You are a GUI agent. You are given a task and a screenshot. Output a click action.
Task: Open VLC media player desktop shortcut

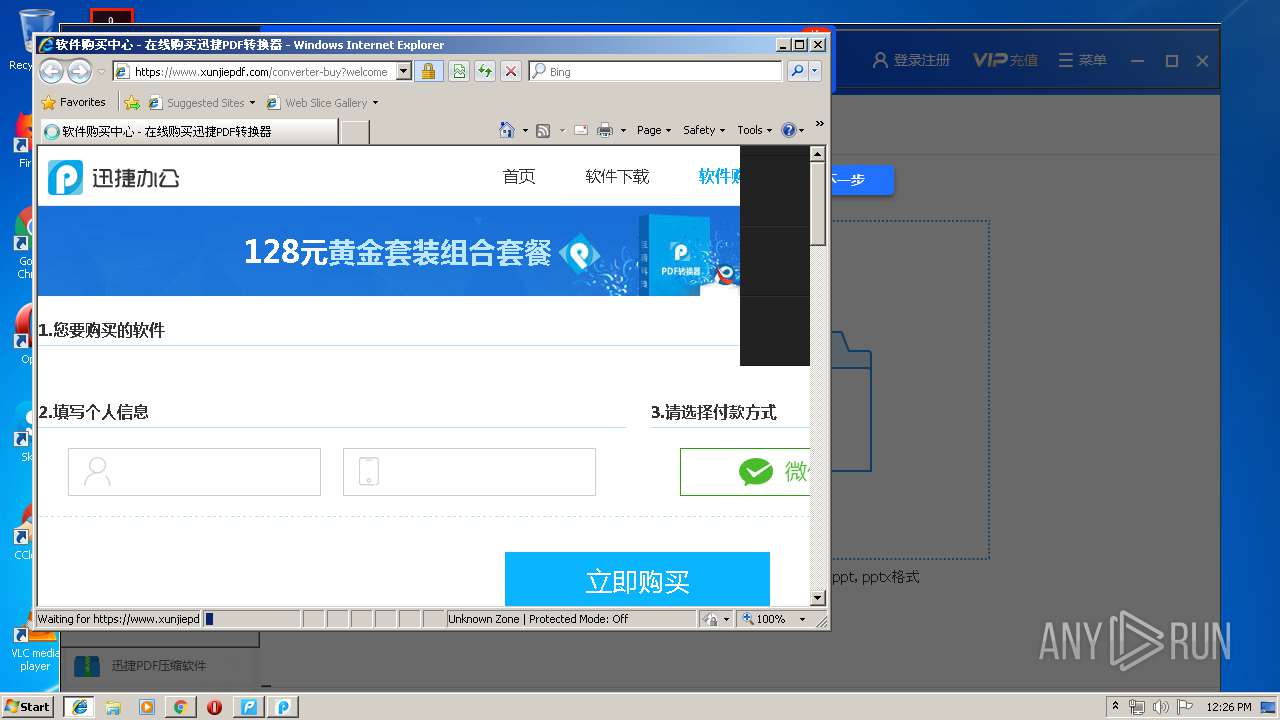35,648
